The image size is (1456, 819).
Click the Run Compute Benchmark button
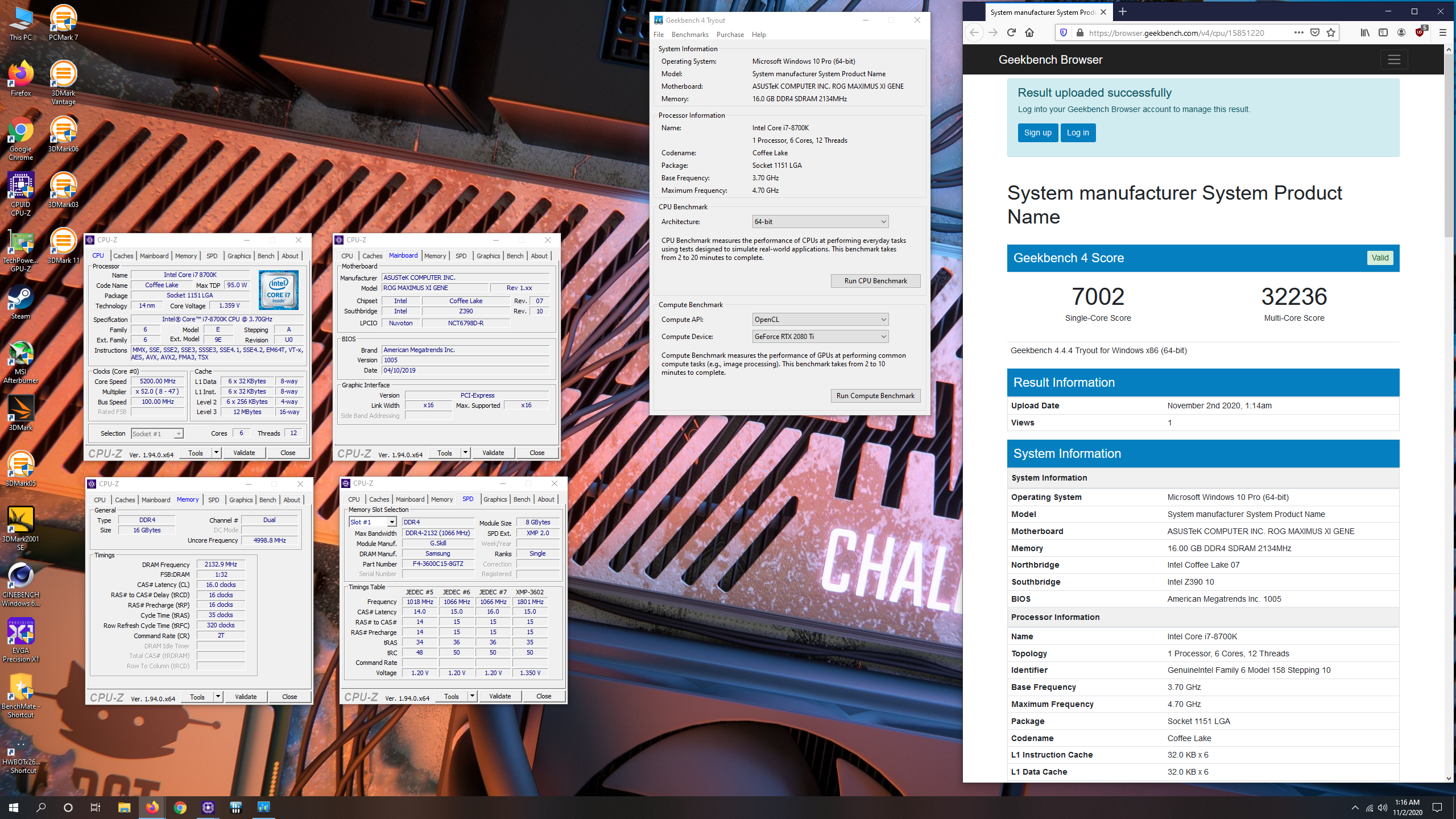(x=875, y=396)
